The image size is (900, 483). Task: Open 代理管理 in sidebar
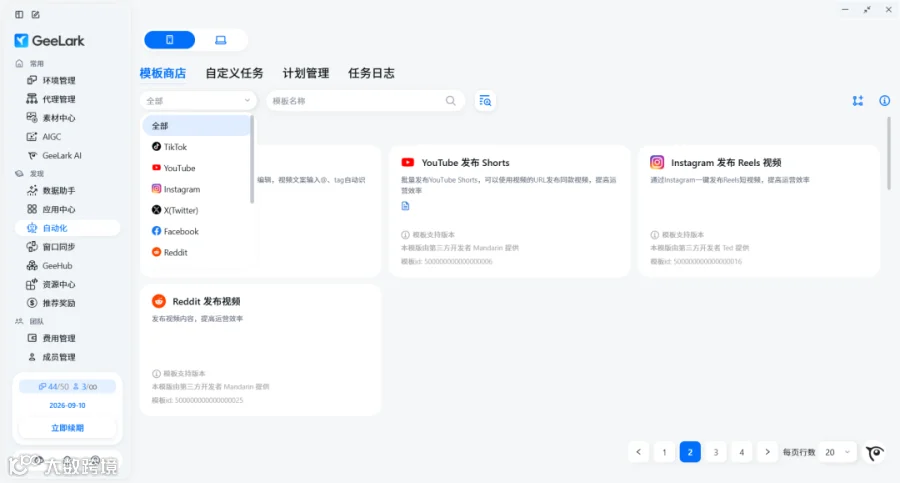[x=59, y=99]
